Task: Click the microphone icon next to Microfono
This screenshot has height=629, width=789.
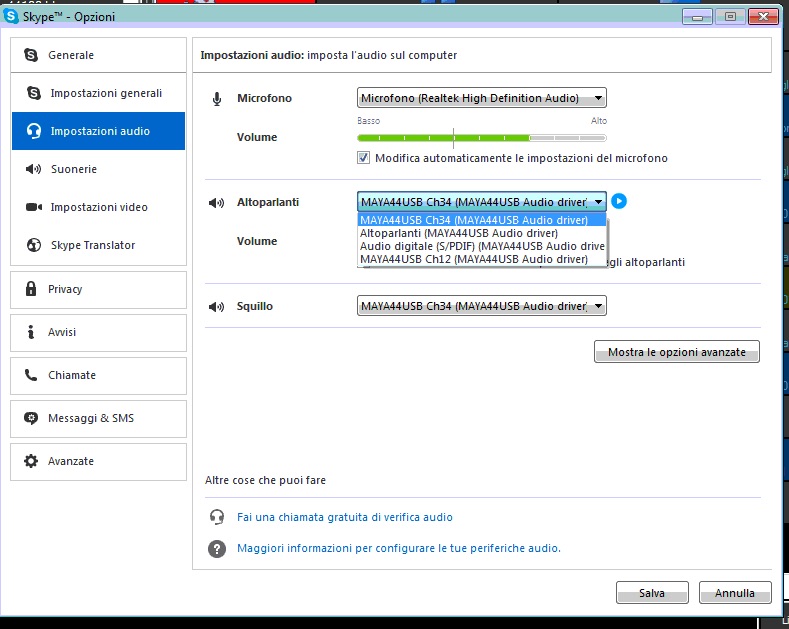Action: coord(217,99)
